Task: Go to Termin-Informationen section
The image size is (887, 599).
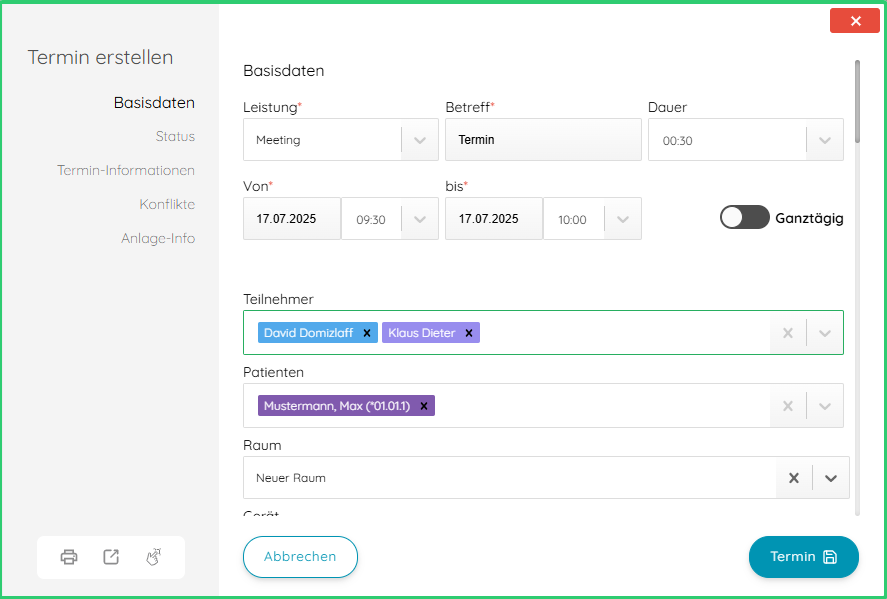Action: click(x=126, y=170)
